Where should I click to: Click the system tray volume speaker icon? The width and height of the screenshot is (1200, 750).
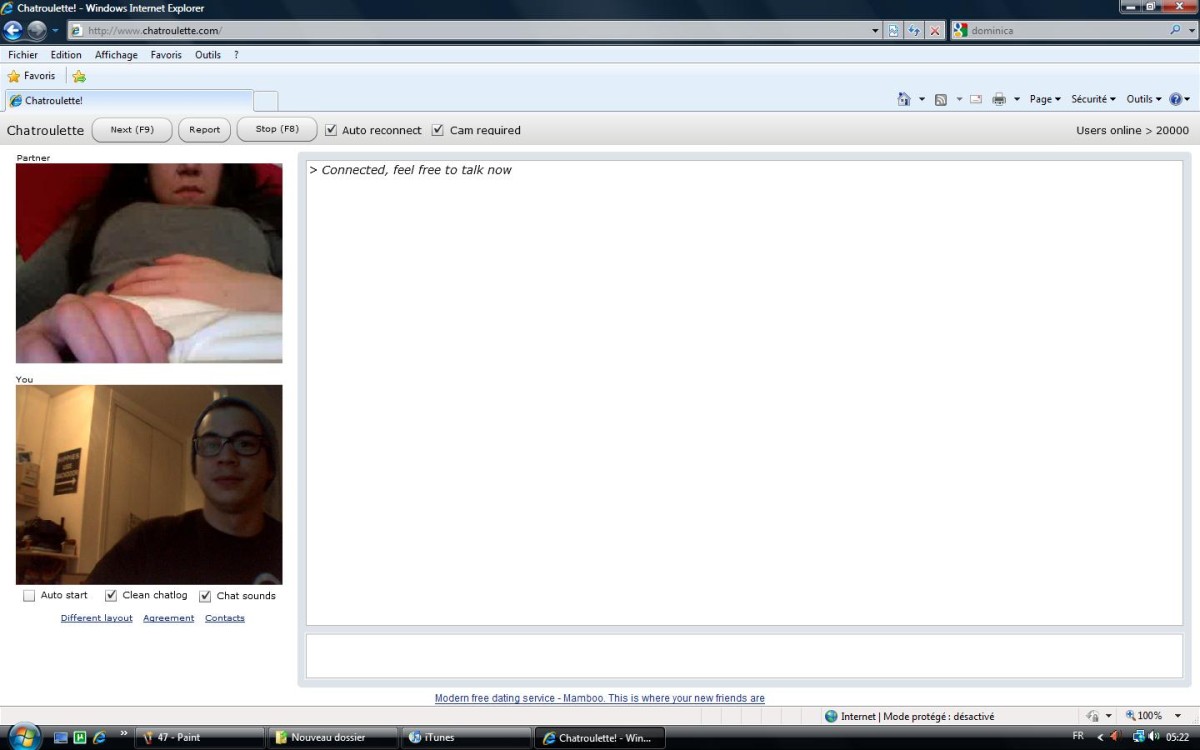(x=1154, y=737)
